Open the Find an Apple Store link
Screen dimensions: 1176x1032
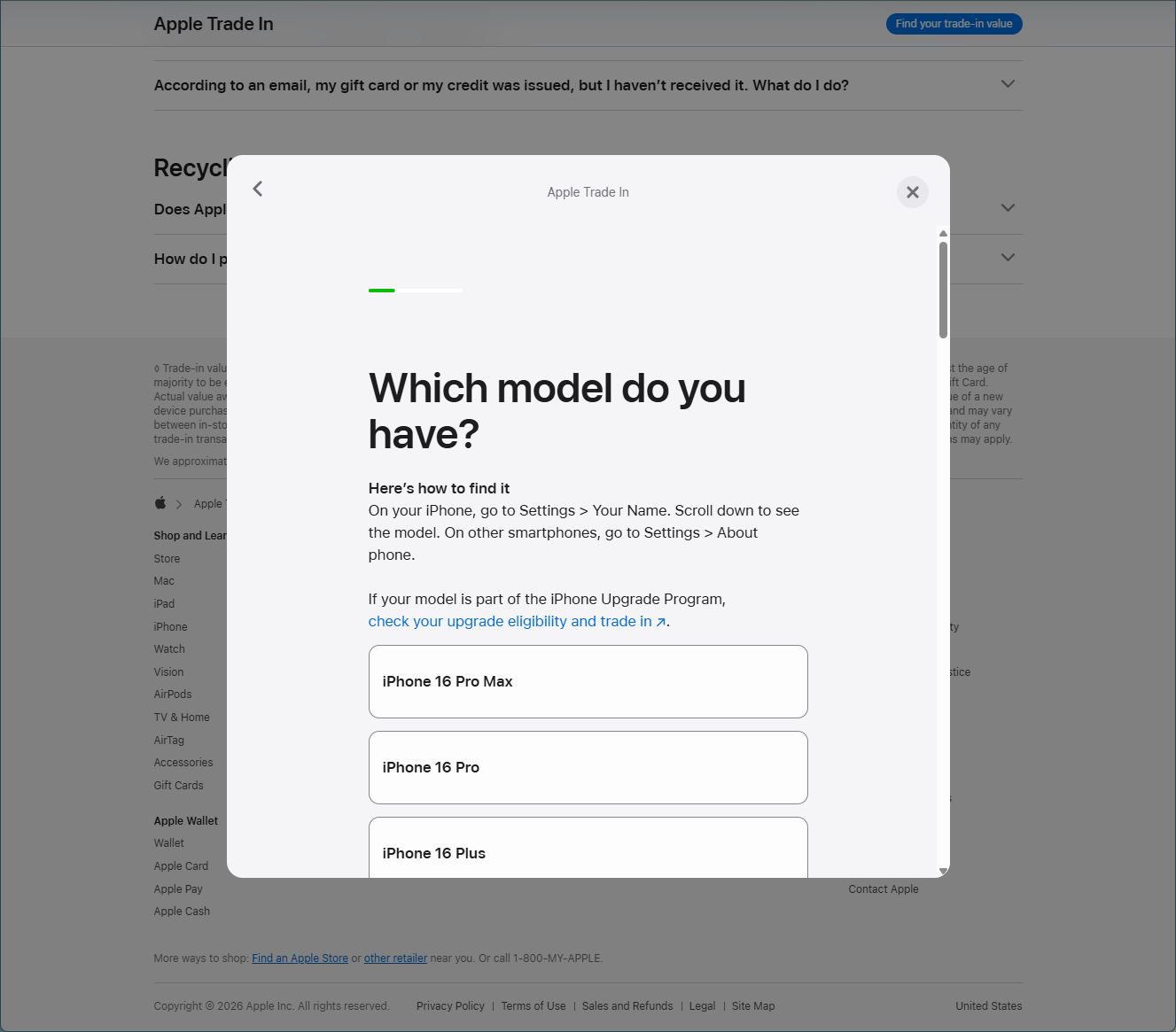point(300,958)
